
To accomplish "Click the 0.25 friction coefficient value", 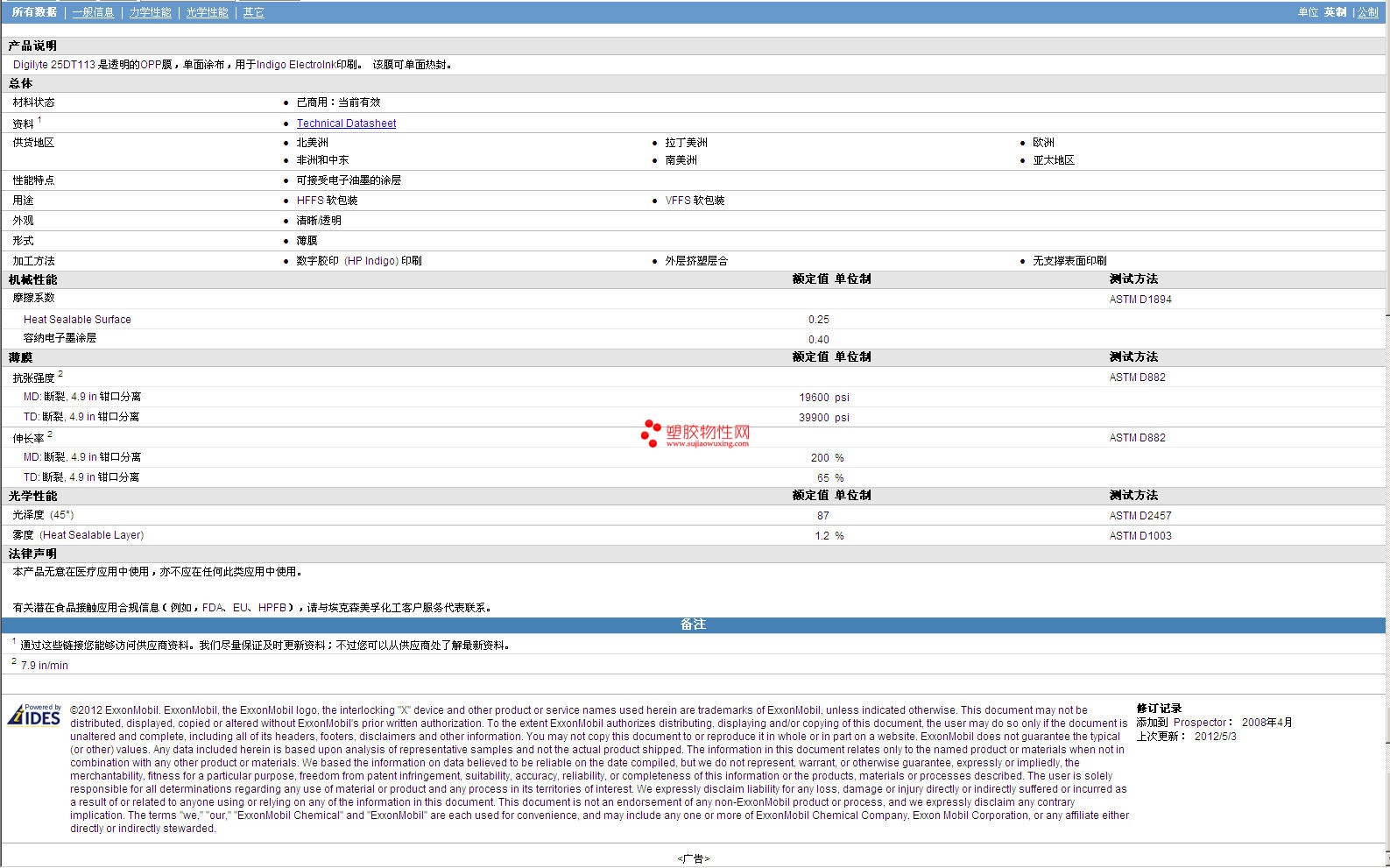I will 819,320.
